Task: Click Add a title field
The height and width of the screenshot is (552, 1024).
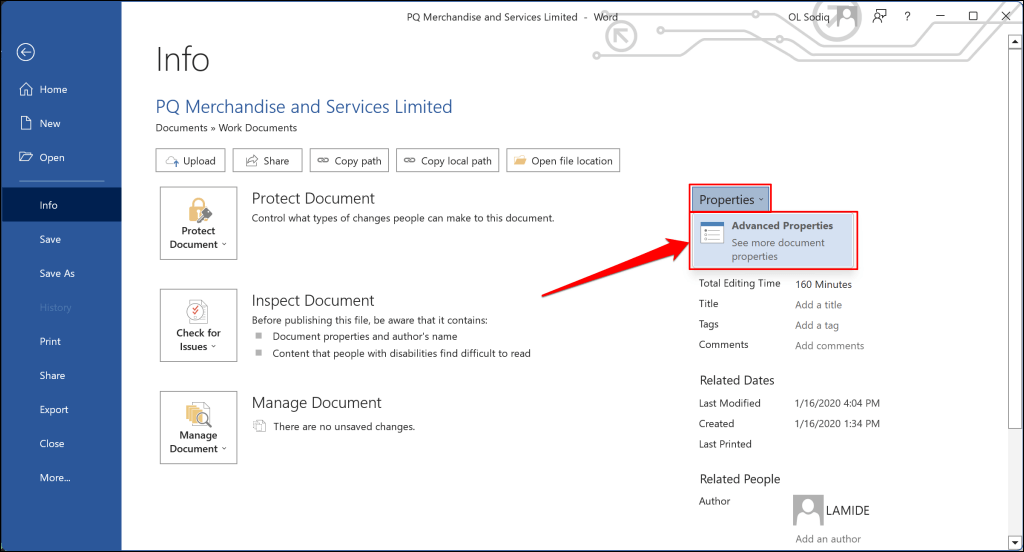Action: [x=818, y=305]
